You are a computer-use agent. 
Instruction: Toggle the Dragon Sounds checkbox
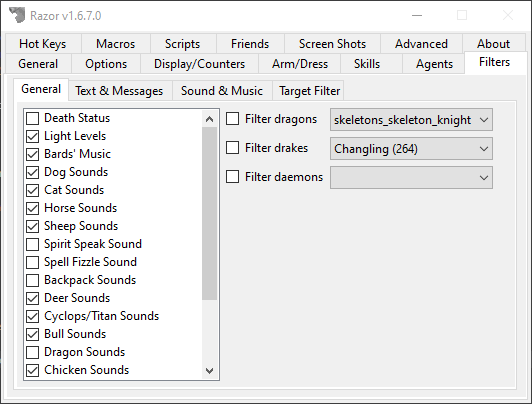[33, 352]
